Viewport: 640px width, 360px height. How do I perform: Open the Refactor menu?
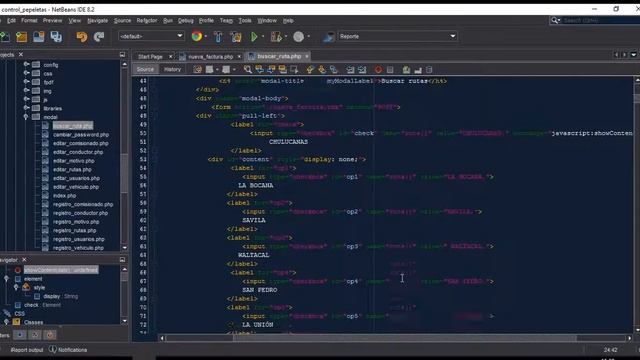tap(147, 20)
